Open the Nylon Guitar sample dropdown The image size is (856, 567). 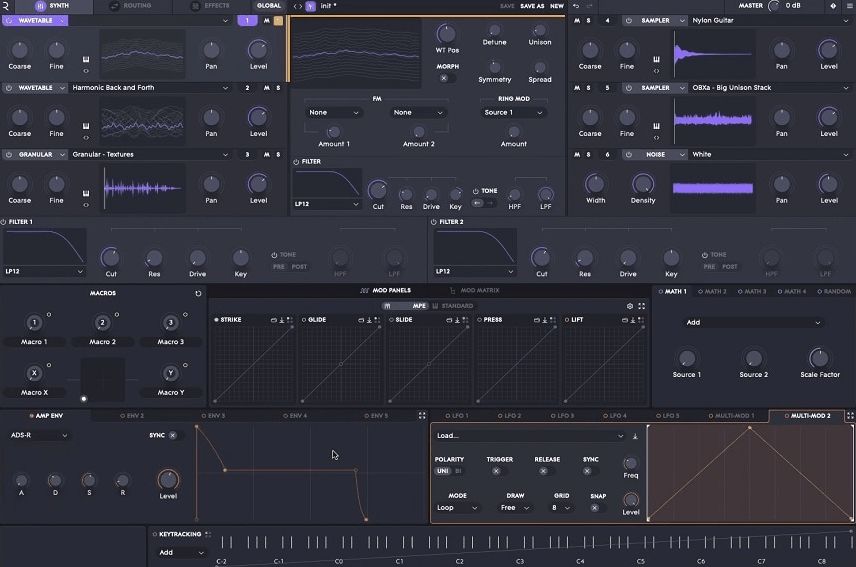770,20
